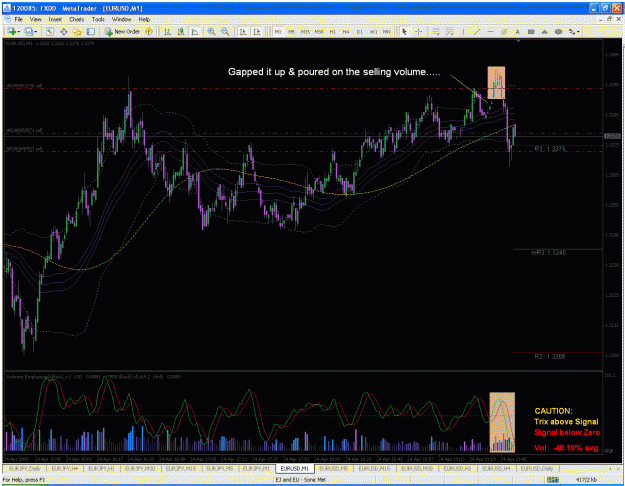Select the H4 timeframe button
625x486 pixels.
346,31
